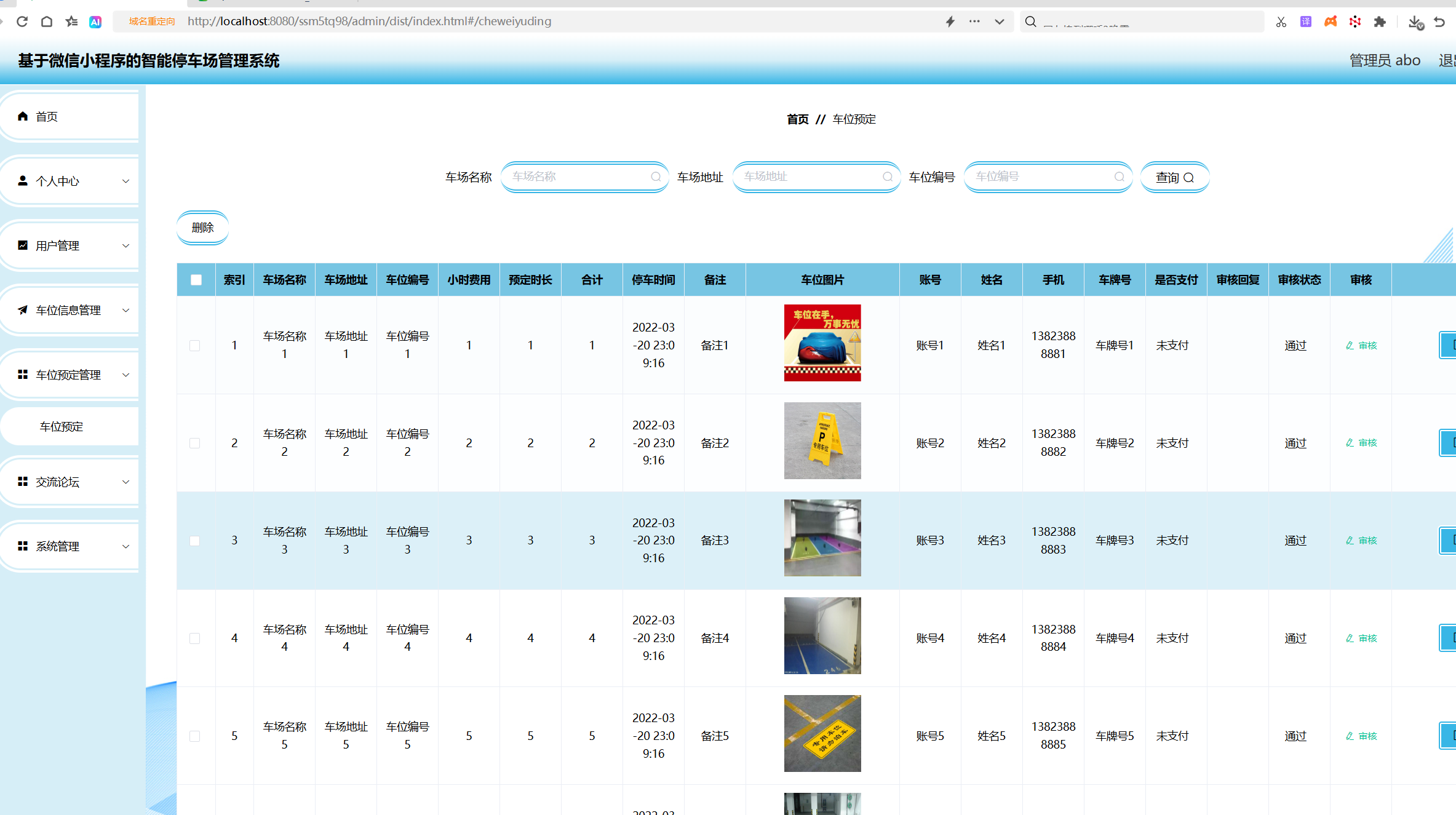Viewport: 1456px width, 815px height.
Task: Expand the 系统管理 sidebar menu
Action: tap(70, 546)
